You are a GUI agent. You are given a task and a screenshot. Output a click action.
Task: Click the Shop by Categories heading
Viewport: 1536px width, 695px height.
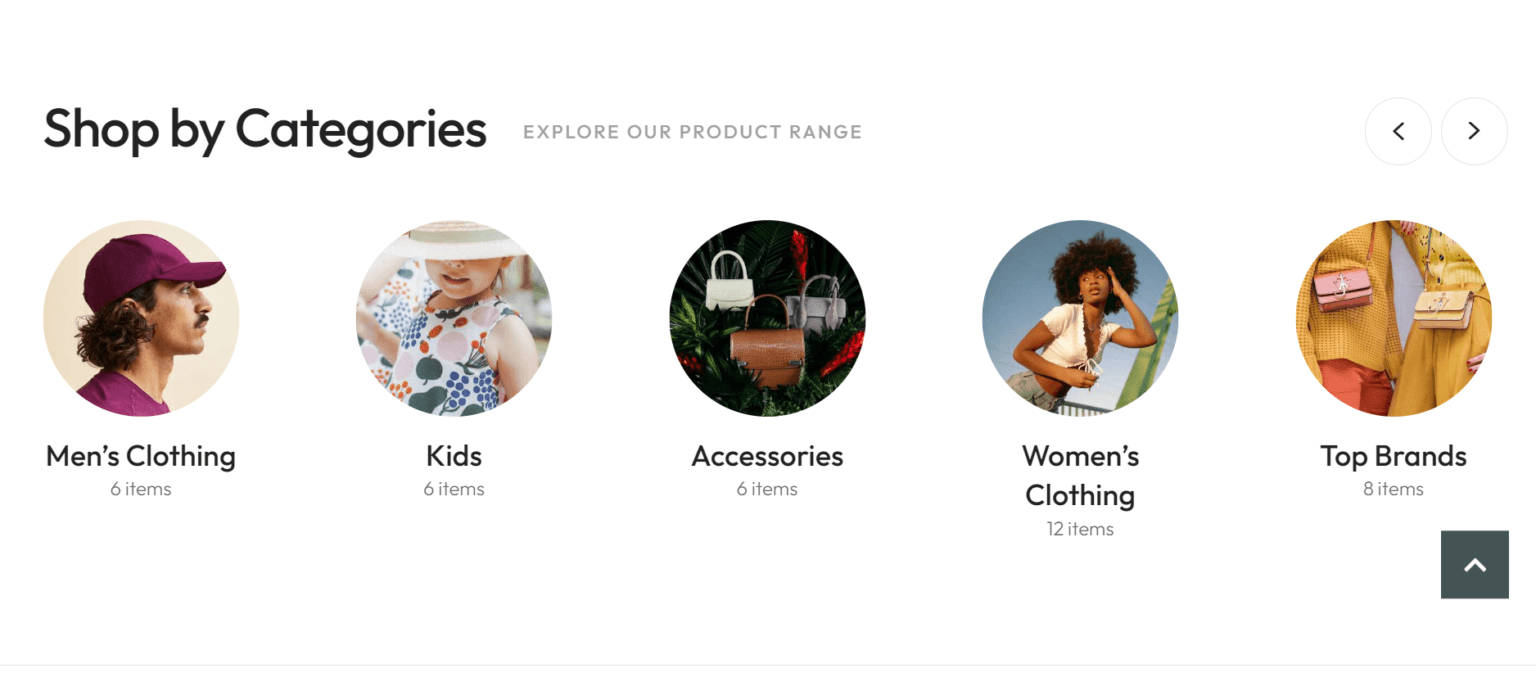click(265, 130)
